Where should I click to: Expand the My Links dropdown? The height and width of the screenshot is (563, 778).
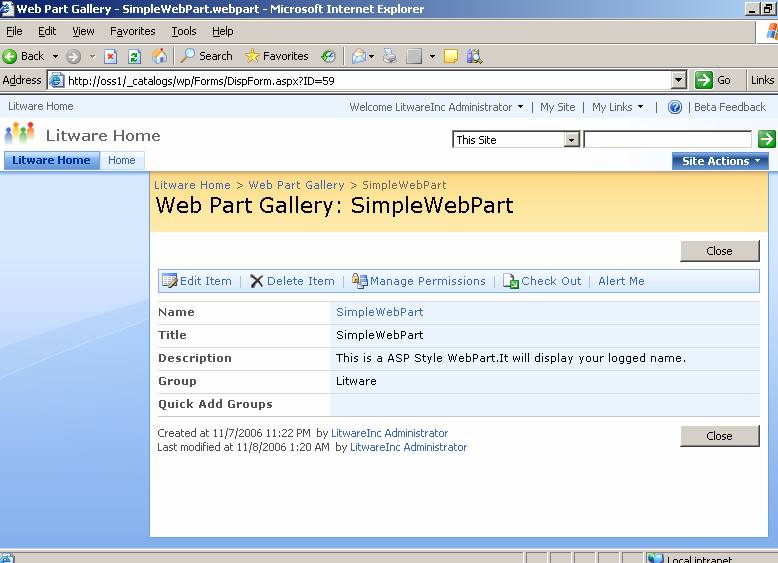pos(617,107)
